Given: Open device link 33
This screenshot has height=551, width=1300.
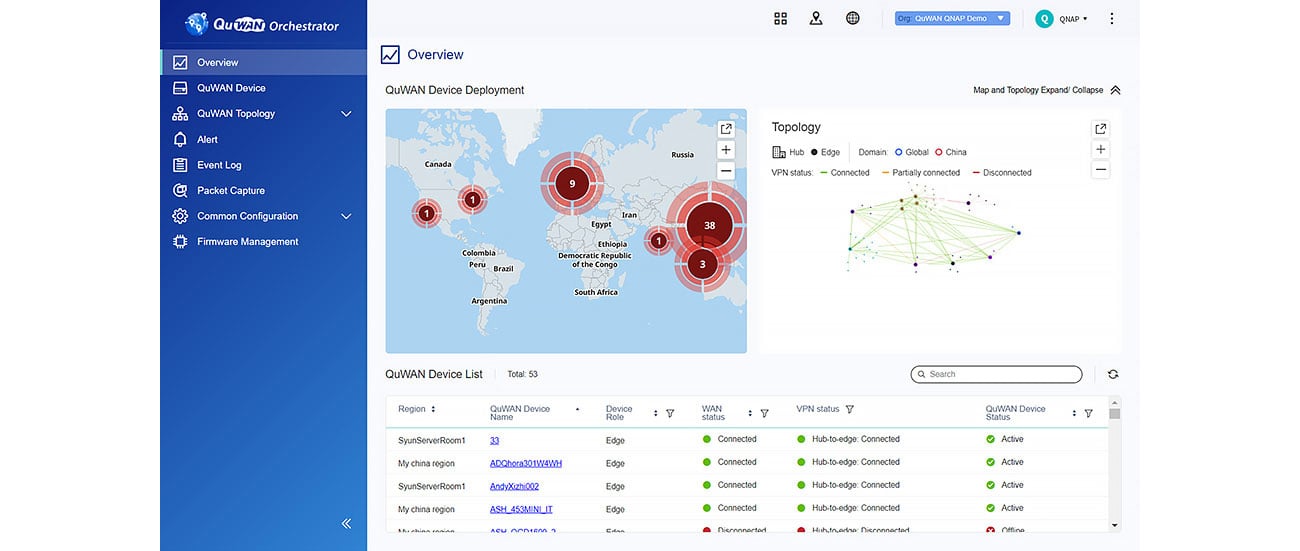Looking at the screenshot, I should [494, 440].
